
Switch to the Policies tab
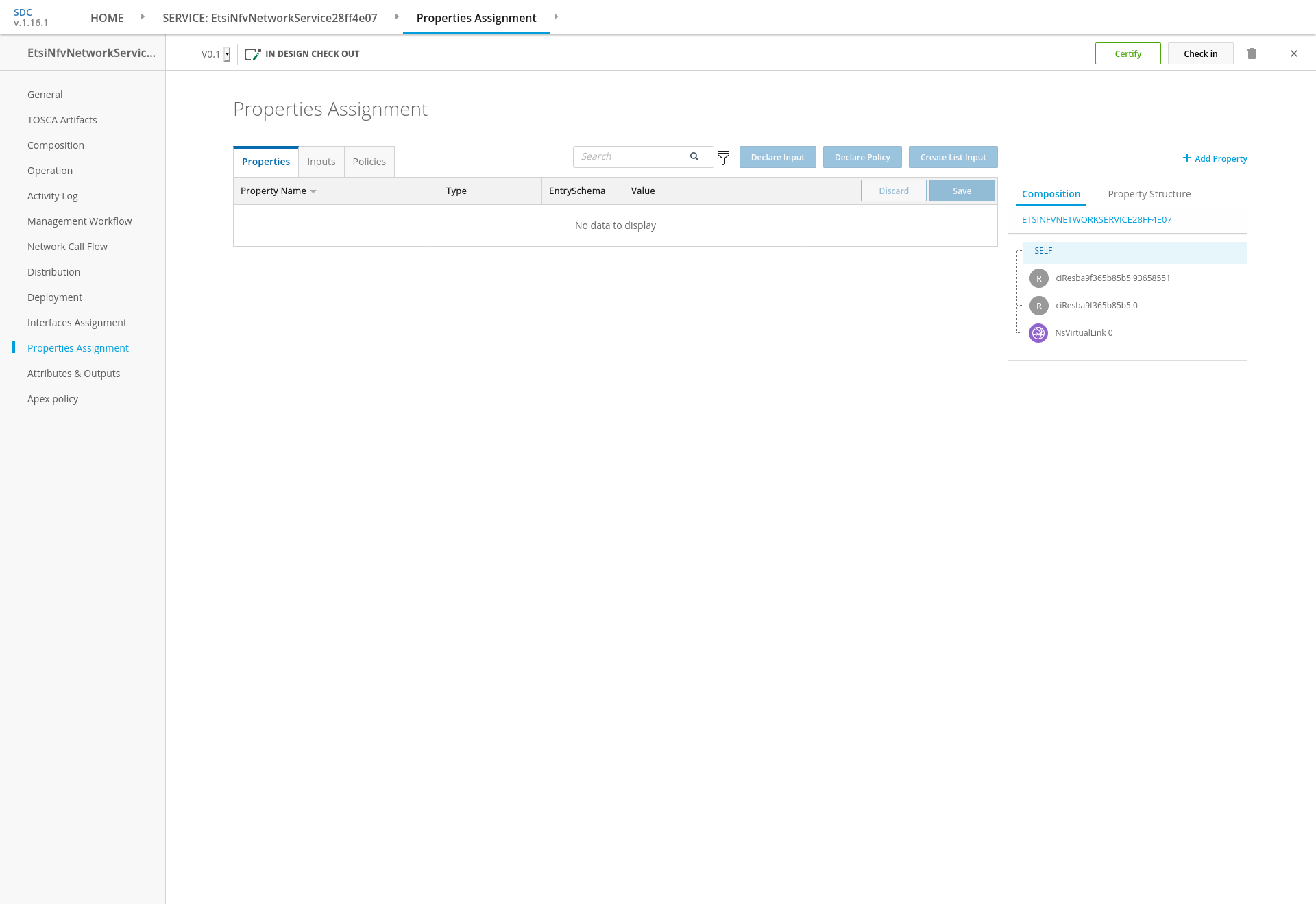click(x=369, y=162)
